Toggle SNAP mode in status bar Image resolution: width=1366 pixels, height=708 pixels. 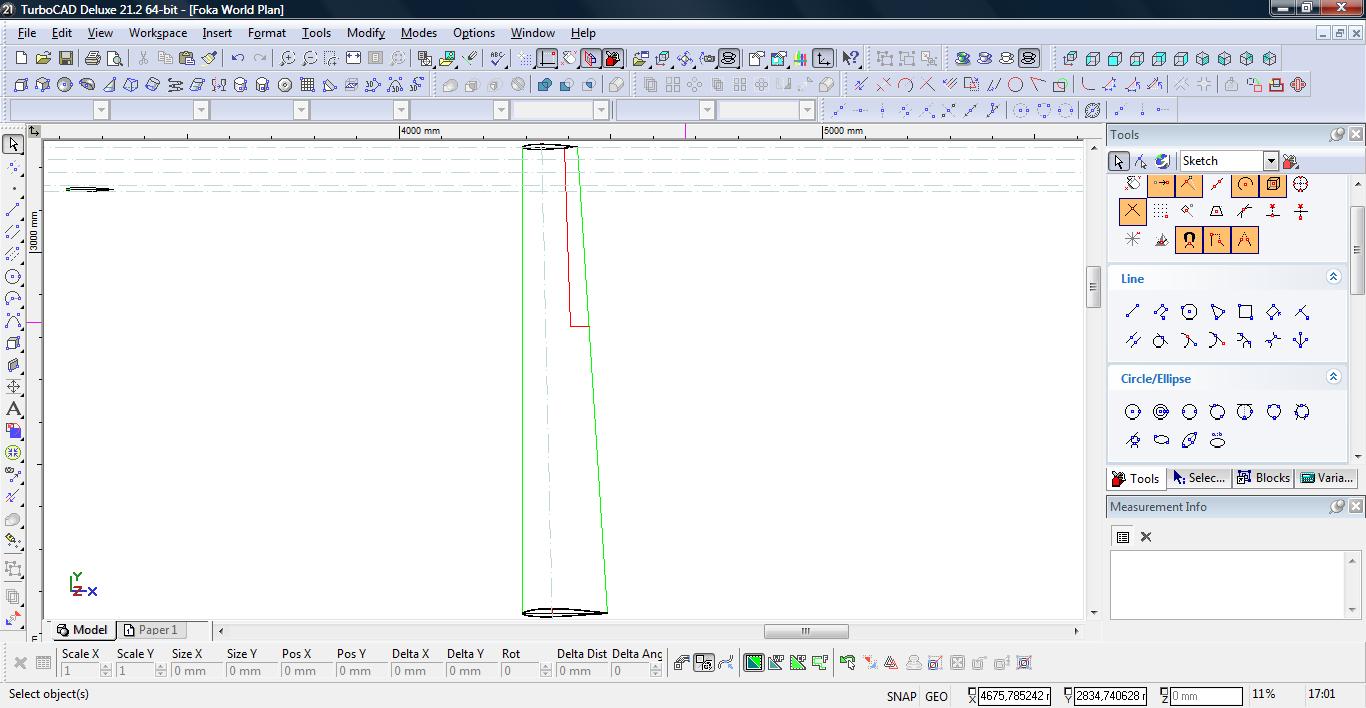(x=900, y=696)
